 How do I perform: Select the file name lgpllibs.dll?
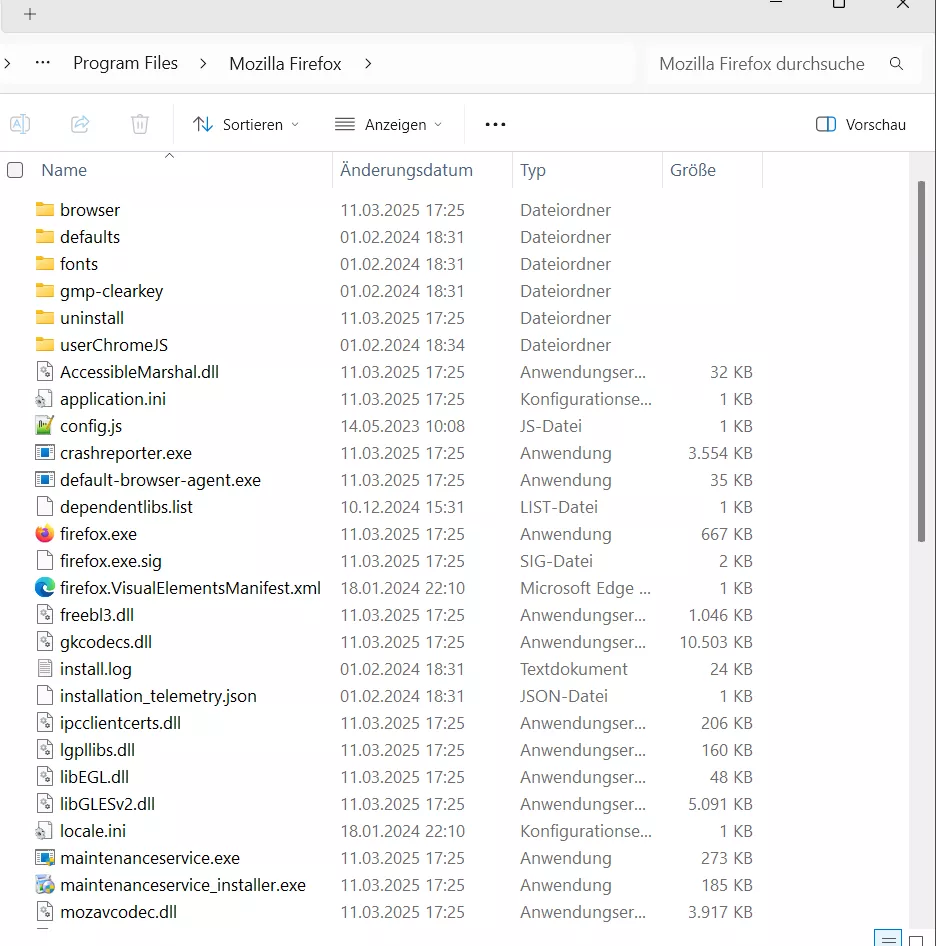click(97, 750)
